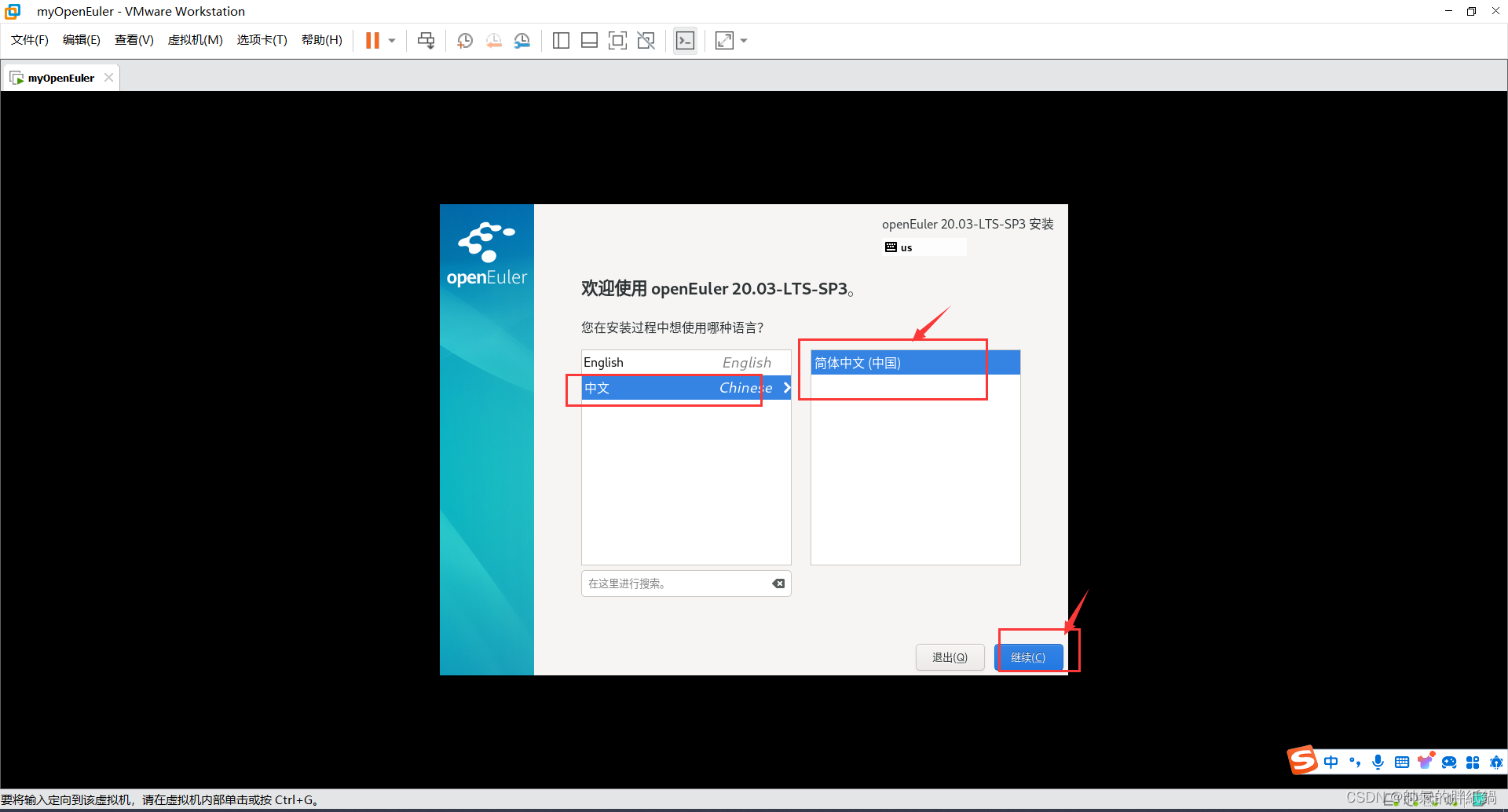Open the 查看(V) menu
Screen dimensions: 1508x812
pos(134,40)
